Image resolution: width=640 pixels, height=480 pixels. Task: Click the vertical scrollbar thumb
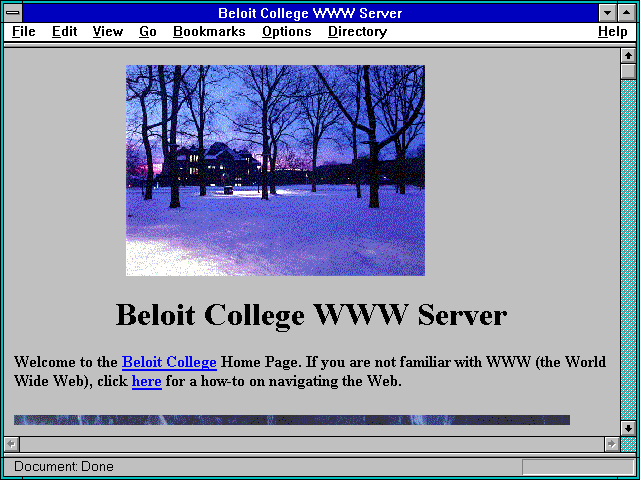[x=628, y=71]
